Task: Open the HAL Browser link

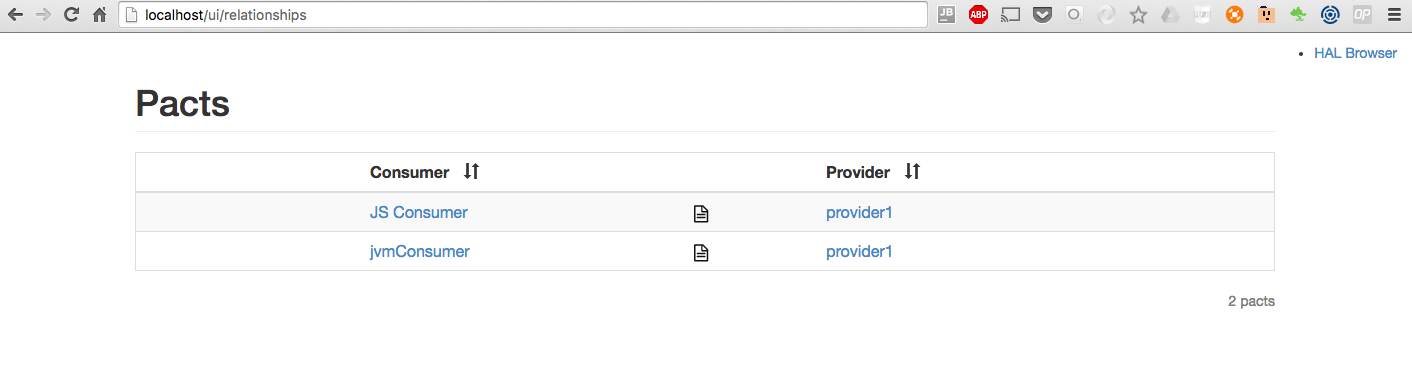Action: tap(1355, 53)
